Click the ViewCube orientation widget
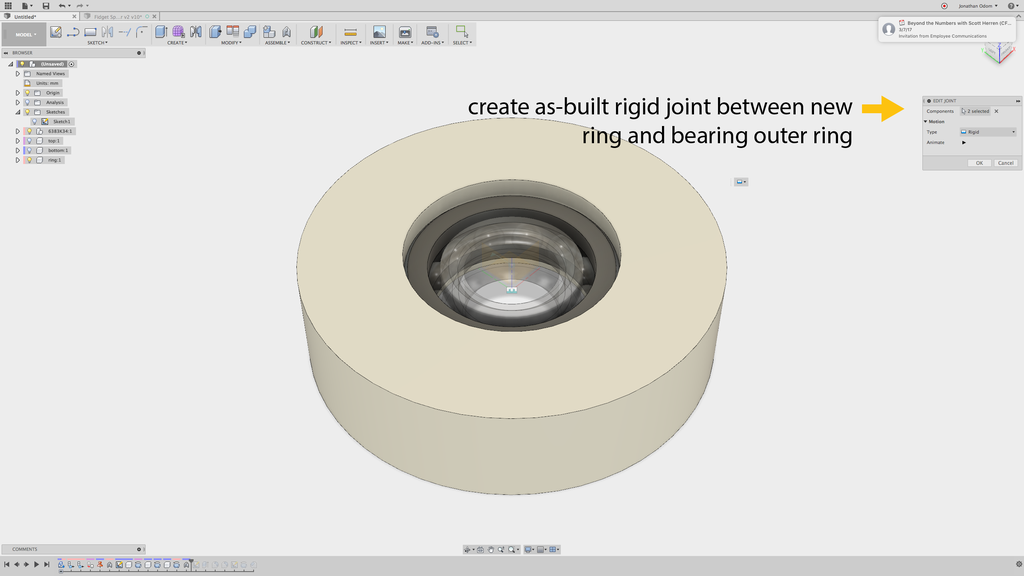The width and height of the screenshot is (1024, 576). pos(999,52)
